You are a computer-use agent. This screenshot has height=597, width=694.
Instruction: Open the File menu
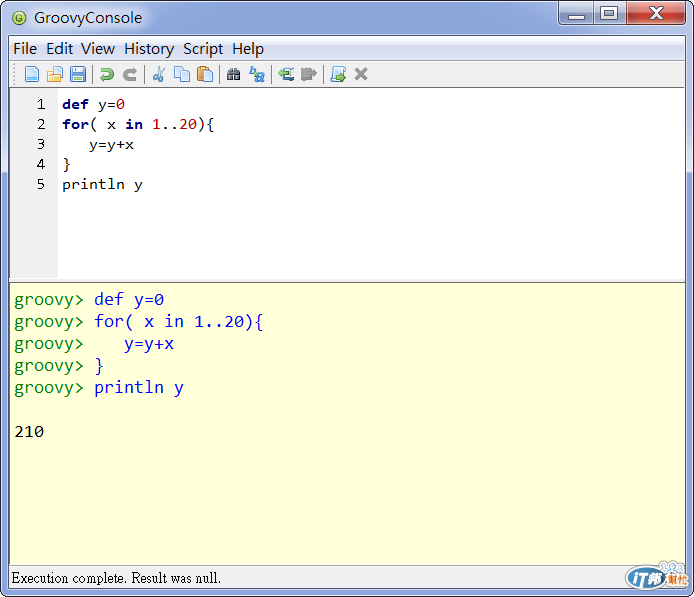click(25, 49)
